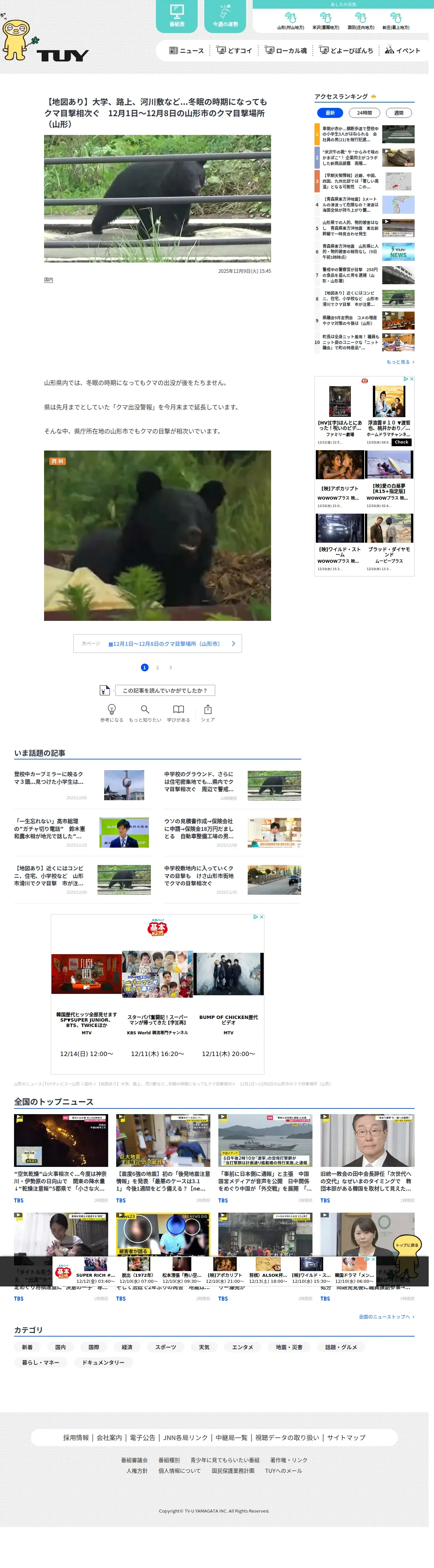Check weather icon for 新庄(最上地方)
Image resolution: width=434 pixels, height=1568 pixels.
click(396, 18)
